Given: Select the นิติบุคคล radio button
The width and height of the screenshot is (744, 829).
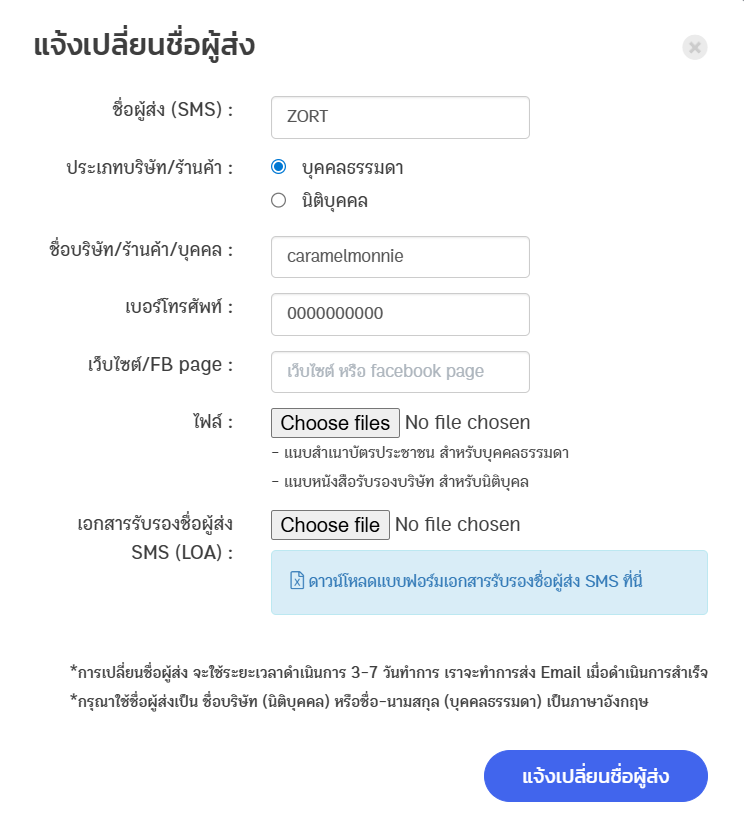Looking at the screenshot, I should click(x=279, y=200).
